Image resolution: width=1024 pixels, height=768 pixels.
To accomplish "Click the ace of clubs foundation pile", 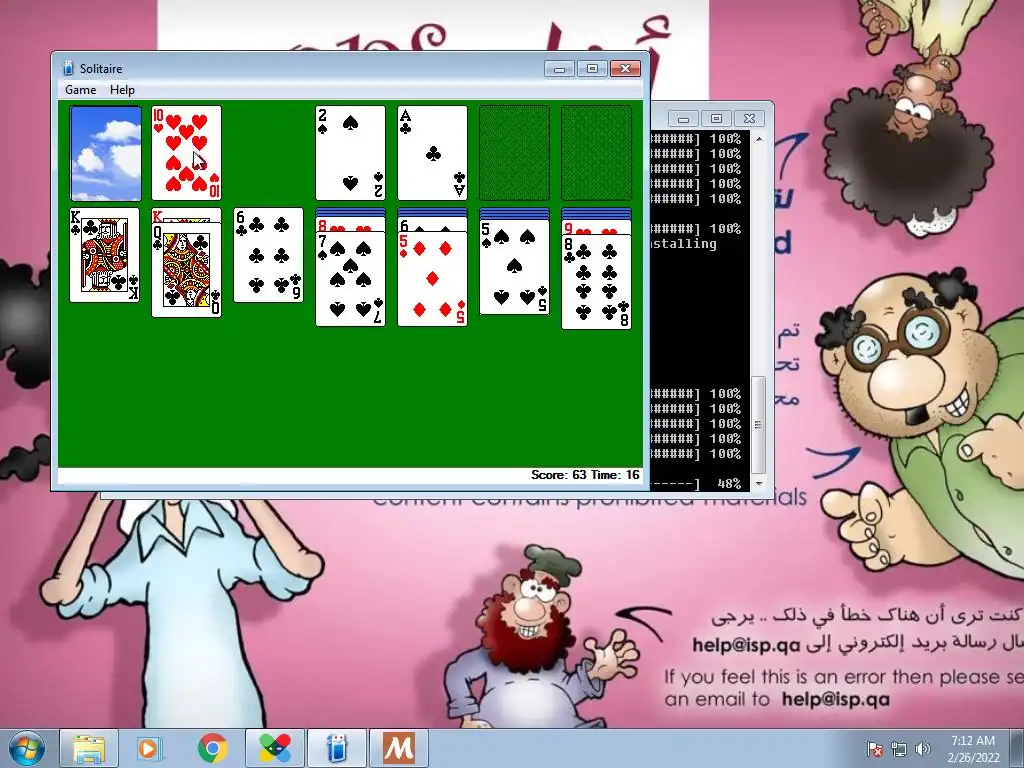I will tap(432, 153).
